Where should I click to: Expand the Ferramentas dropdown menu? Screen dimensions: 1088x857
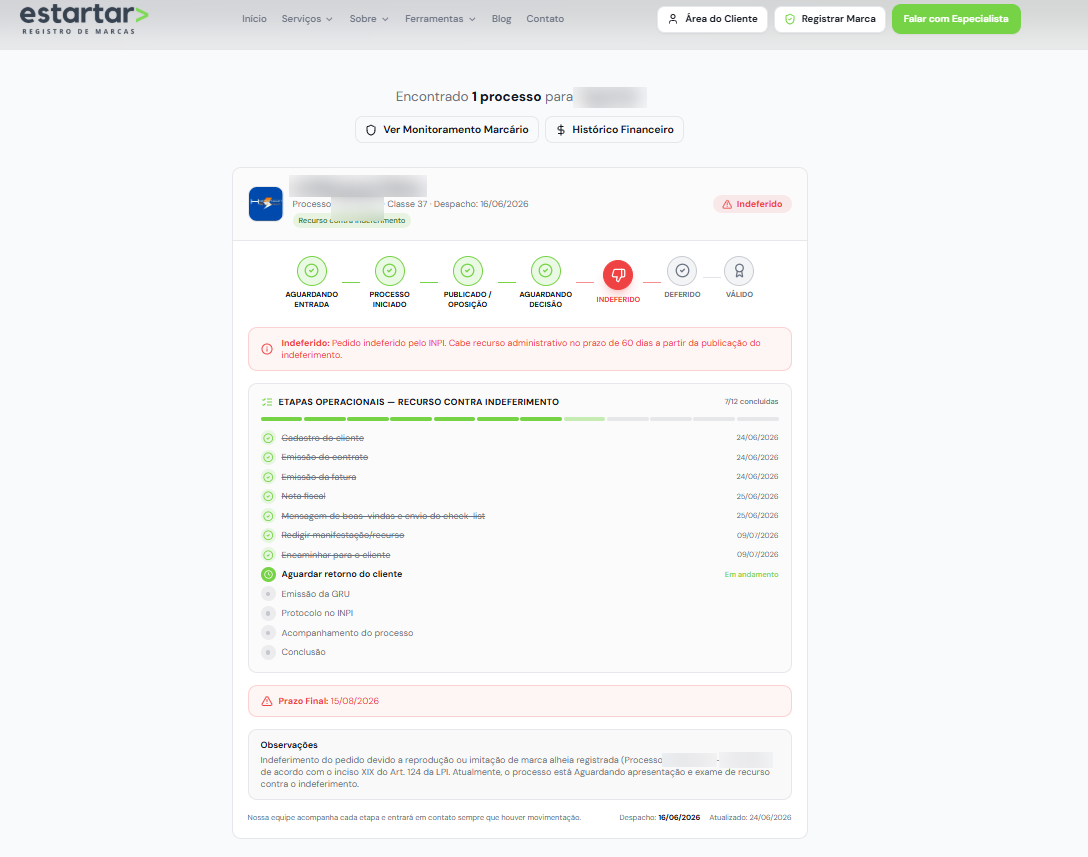tap(440, 19)
